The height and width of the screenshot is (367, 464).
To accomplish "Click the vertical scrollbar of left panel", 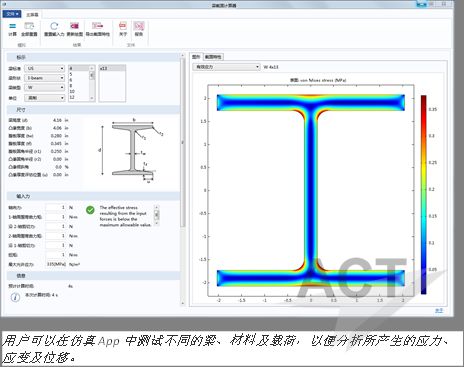I will (182, 143).
